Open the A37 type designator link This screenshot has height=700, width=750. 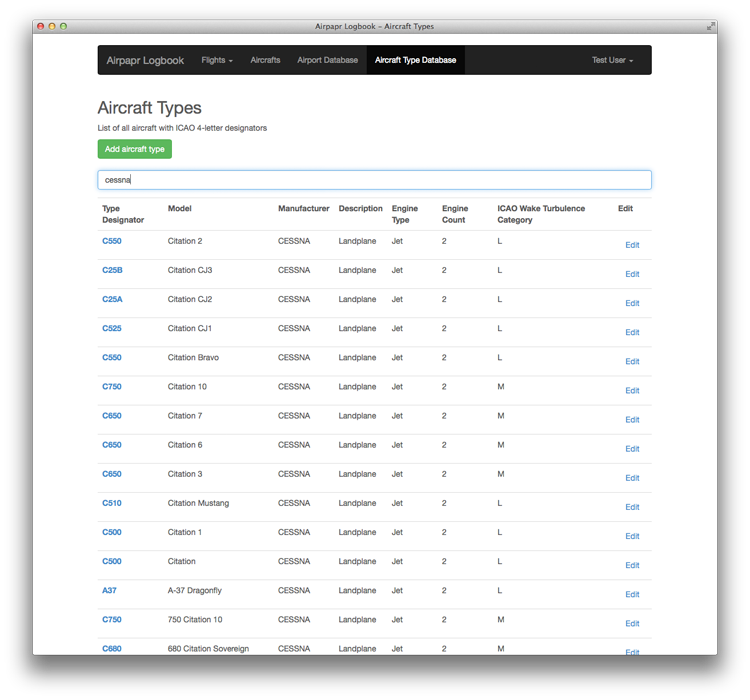click(x=109, y=590)
